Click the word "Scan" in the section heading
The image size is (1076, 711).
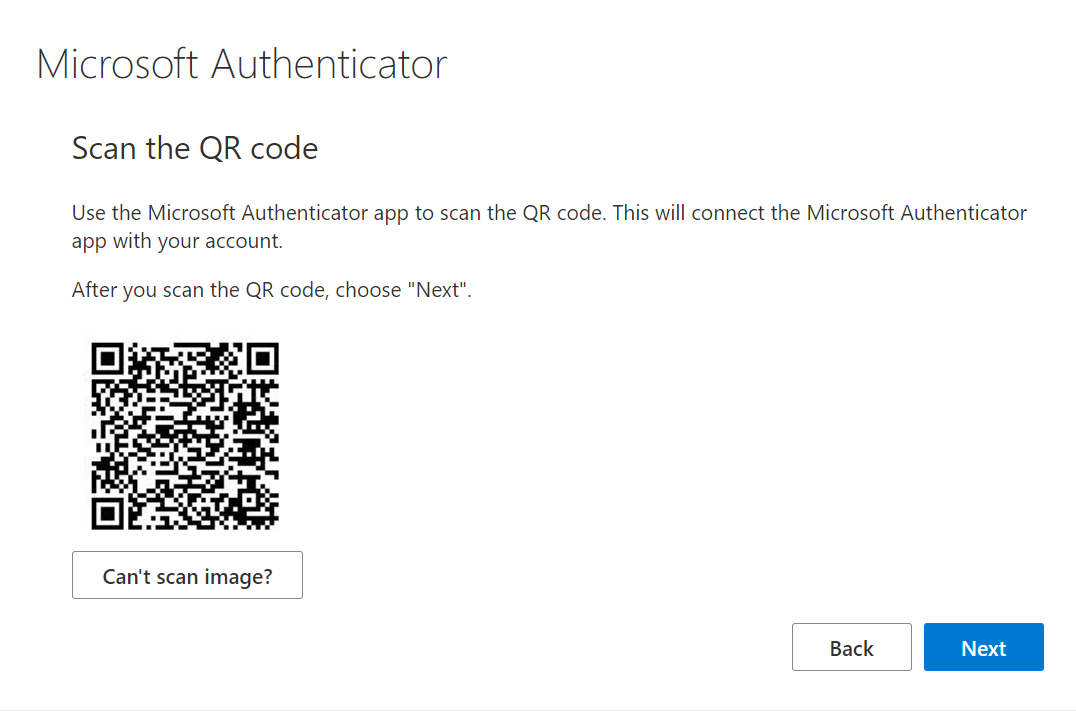pyautogui.click(x=103, y=149)
